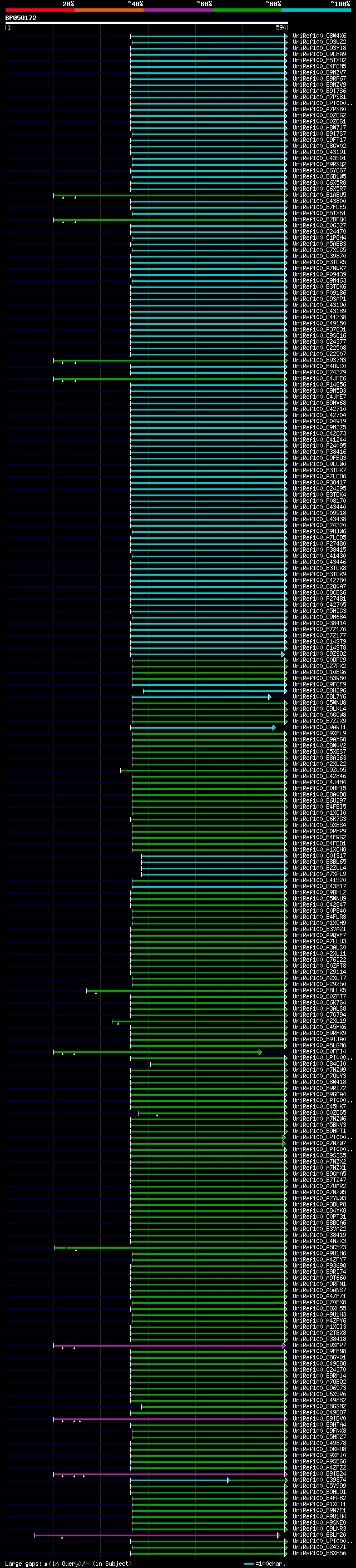This screenshot has width=356, height=1568.
Task: Select the UniRef100_B1ABU5 label
Action: (319, 195)
